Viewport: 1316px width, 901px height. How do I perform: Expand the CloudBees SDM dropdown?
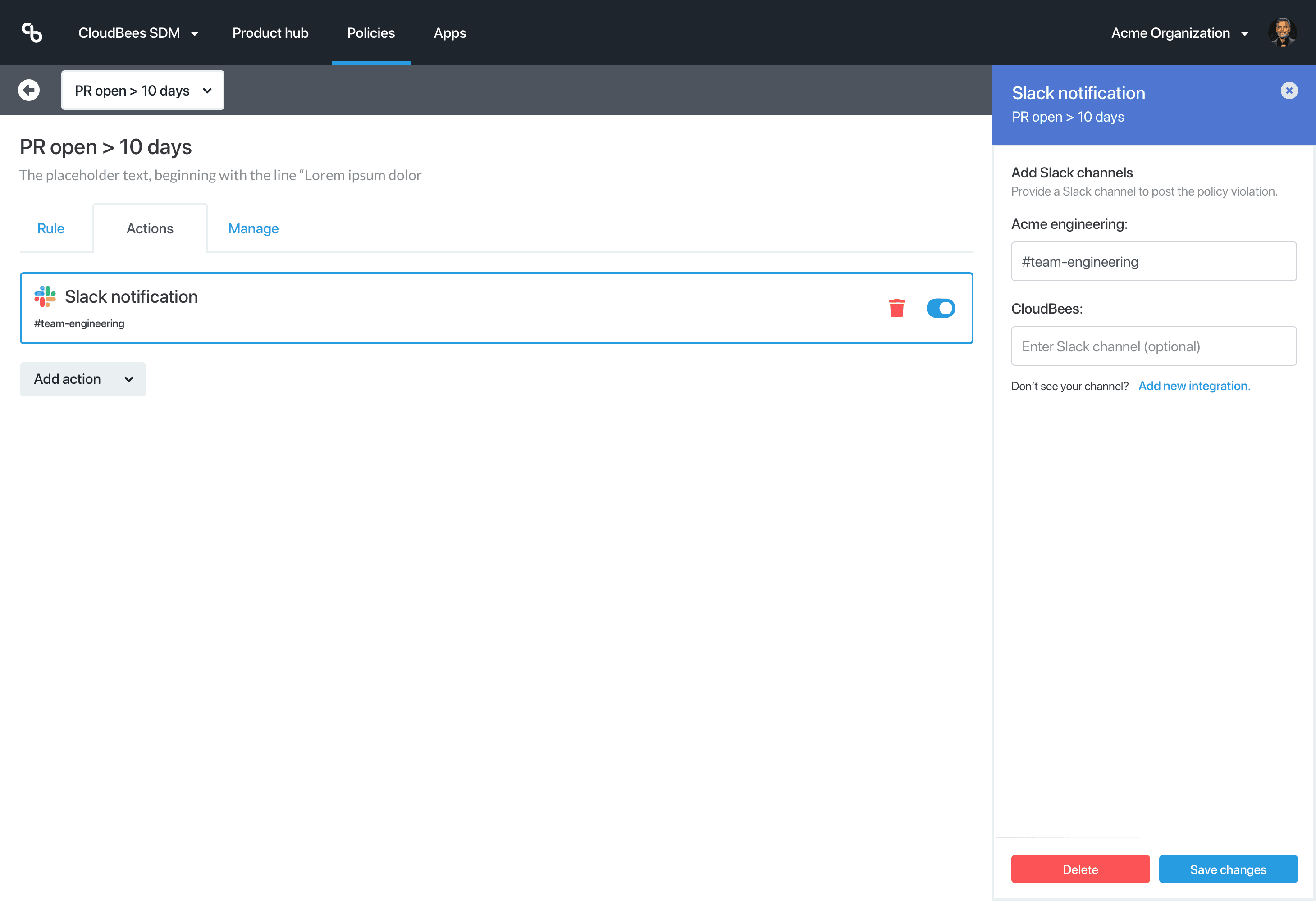point(139,33)
